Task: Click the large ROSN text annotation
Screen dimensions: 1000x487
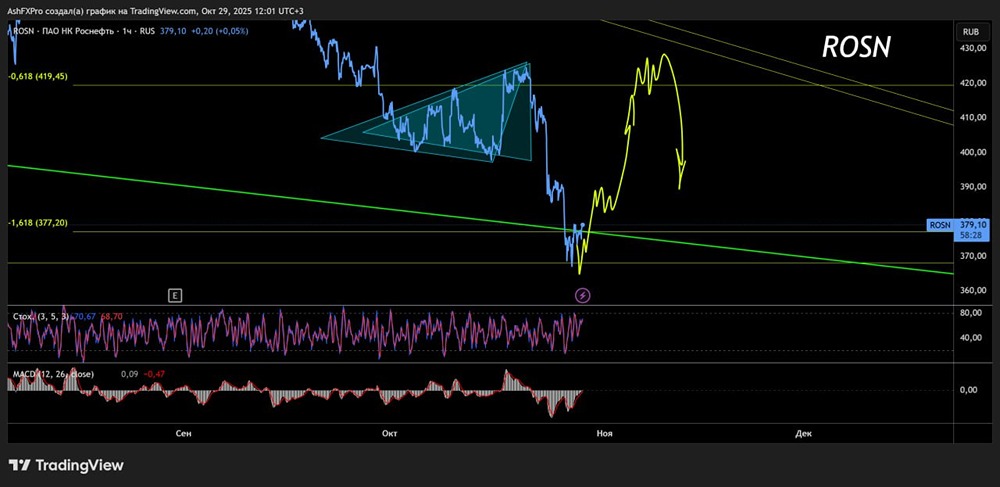Action: [x=856, y=47]
